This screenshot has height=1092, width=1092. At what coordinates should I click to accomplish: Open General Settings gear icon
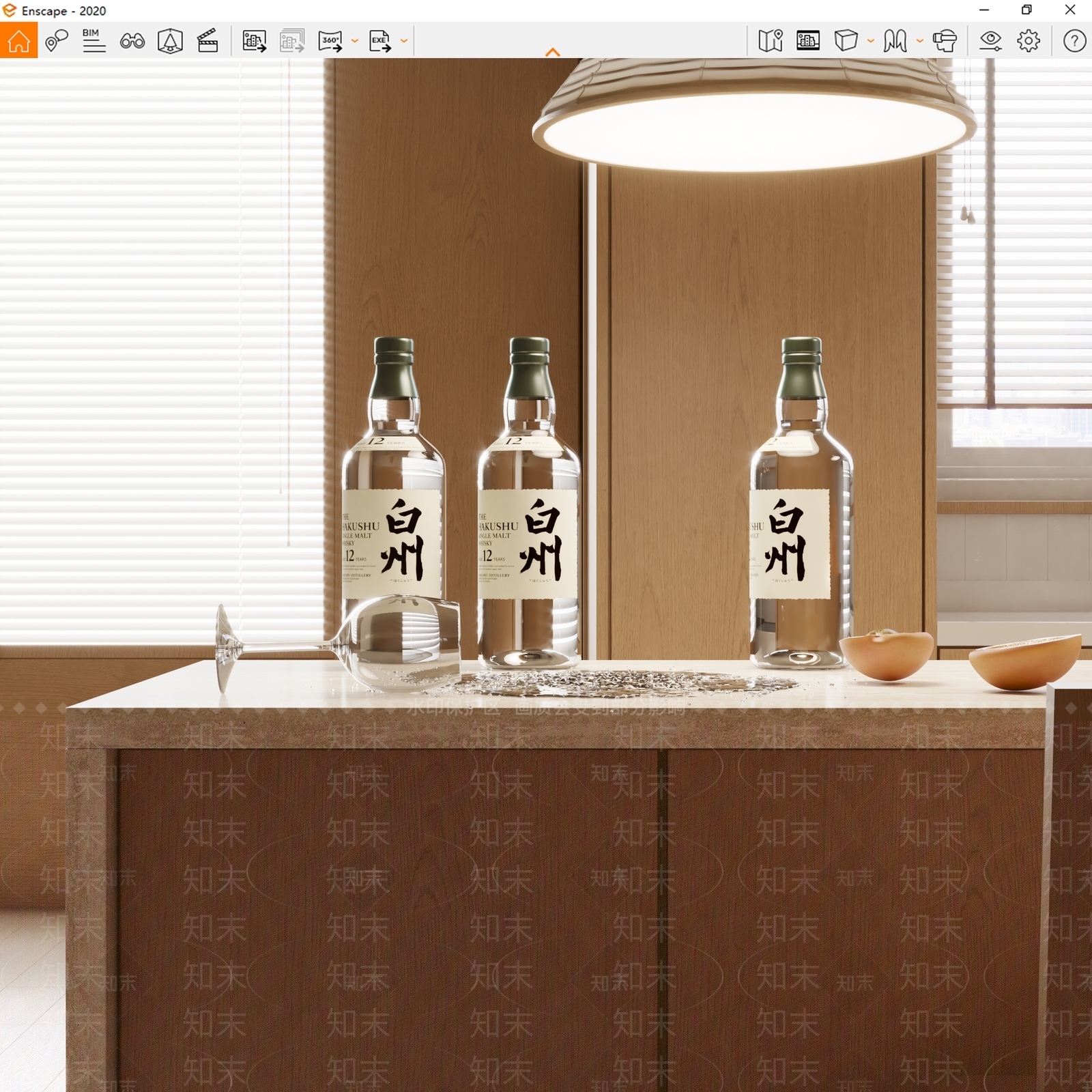coord(1029,41)
